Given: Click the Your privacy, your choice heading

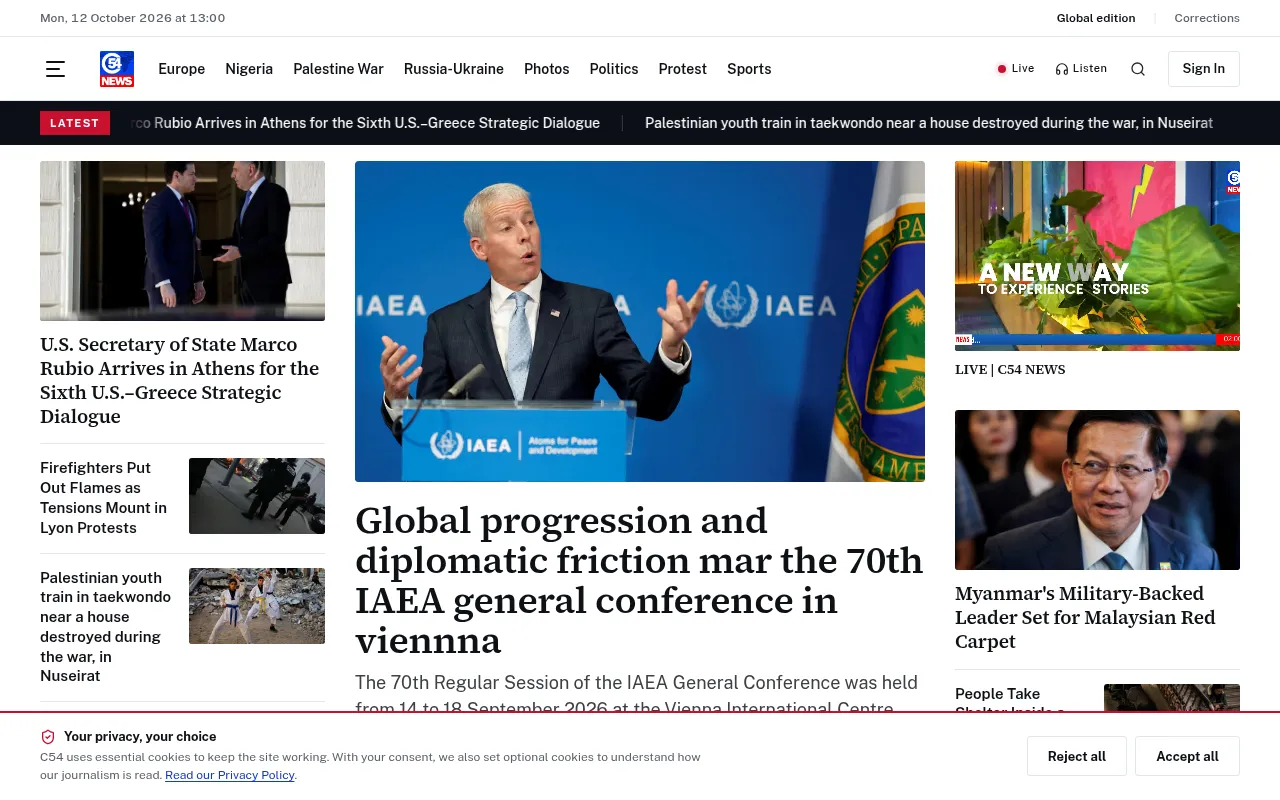Looking at the screenshot, I should (140, 737).
